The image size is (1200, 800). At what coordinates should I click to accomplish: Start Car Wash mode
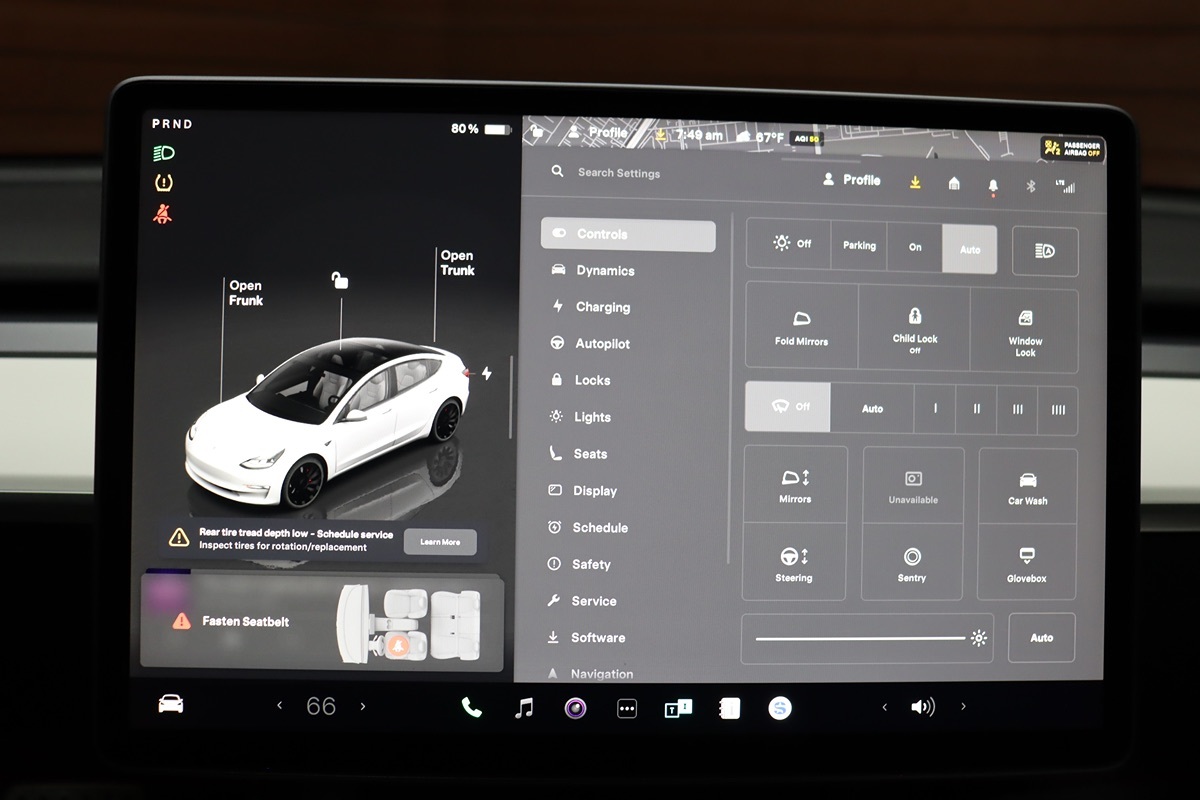(x=1028, y=487)
